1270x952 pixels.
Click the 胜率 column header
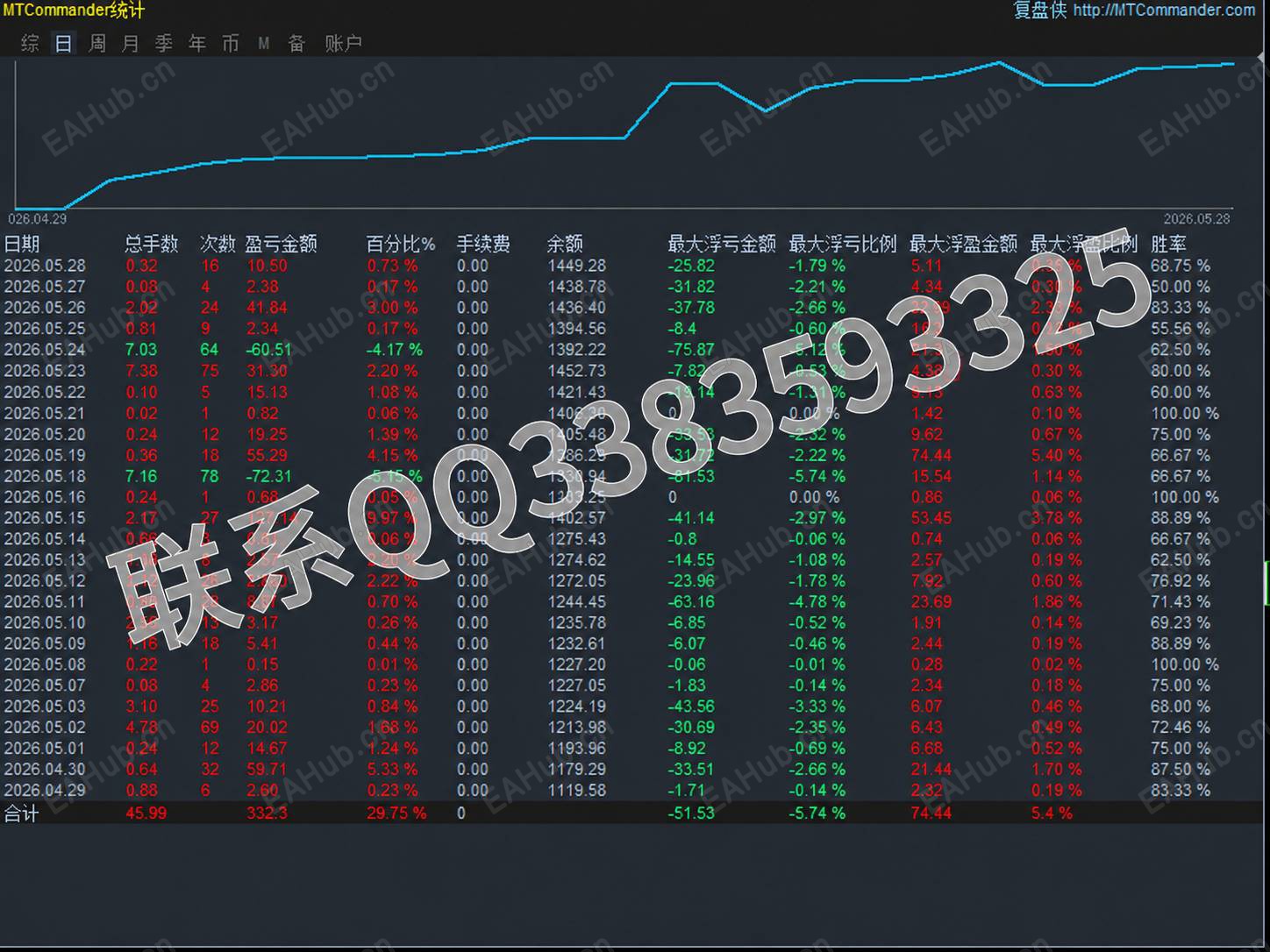[1168, 244]
